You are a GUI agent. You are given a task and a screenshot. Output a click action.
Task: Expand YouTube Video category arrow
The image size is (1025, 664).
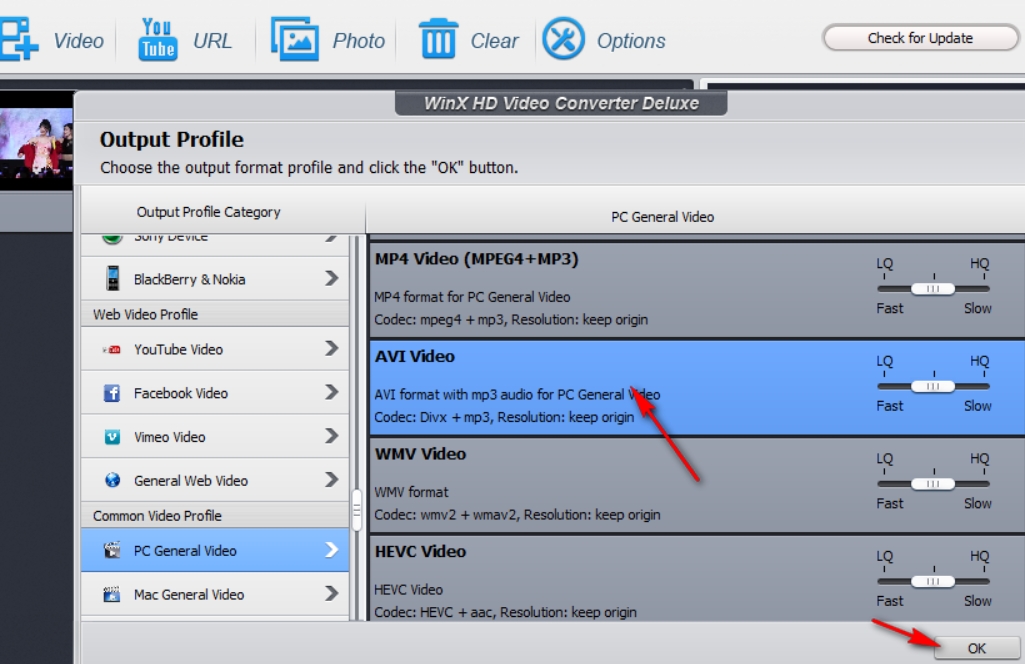tap(331, 349)
